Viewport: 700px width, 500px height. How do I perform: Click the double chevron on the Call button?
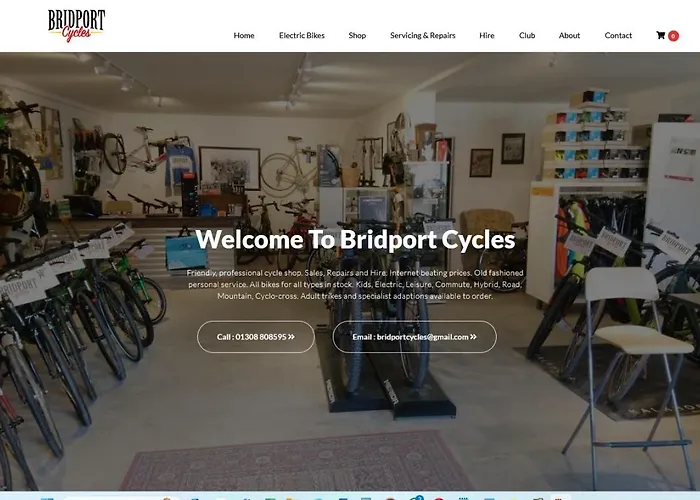pyautogui.click(x=292, y=337)
